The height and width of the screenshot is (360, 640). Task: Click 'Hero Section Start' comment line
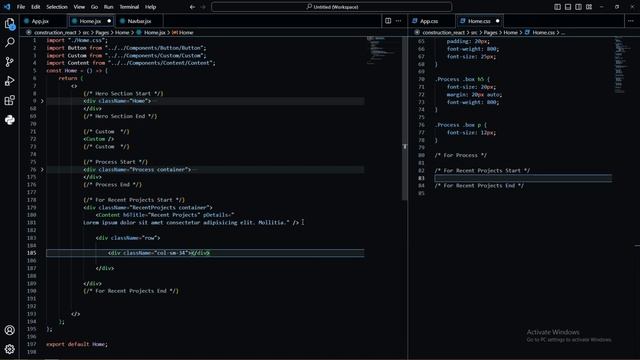pos(123,93)
